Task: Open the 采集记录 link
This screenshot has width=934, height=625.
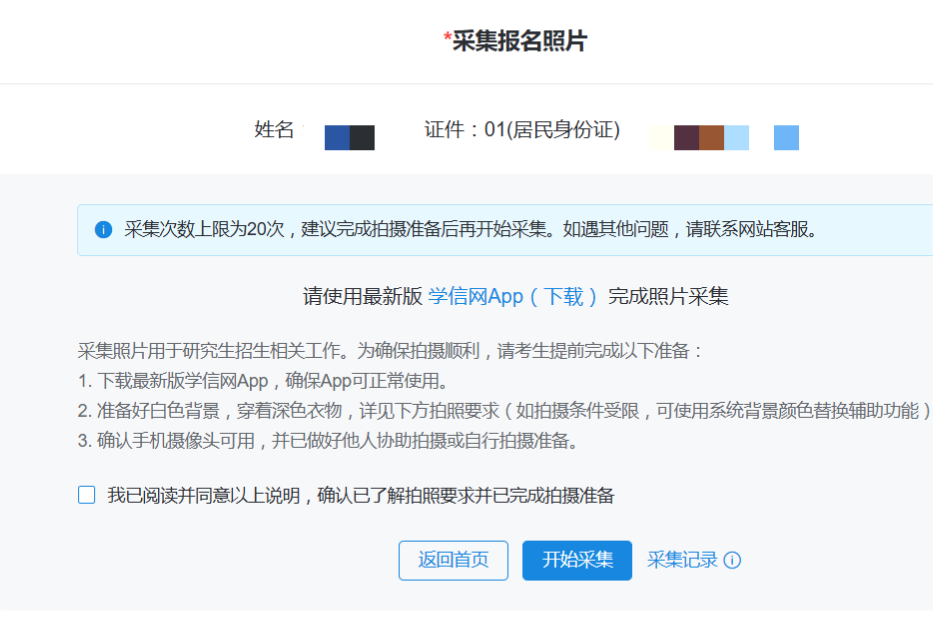Action: tap(682, 560)
